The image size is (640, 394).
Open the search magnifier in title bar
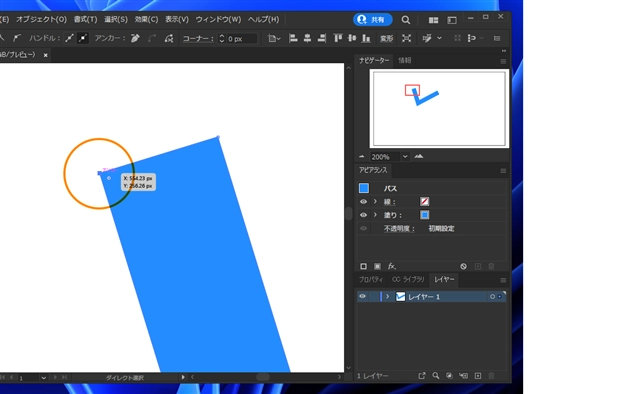coord(406,20)
